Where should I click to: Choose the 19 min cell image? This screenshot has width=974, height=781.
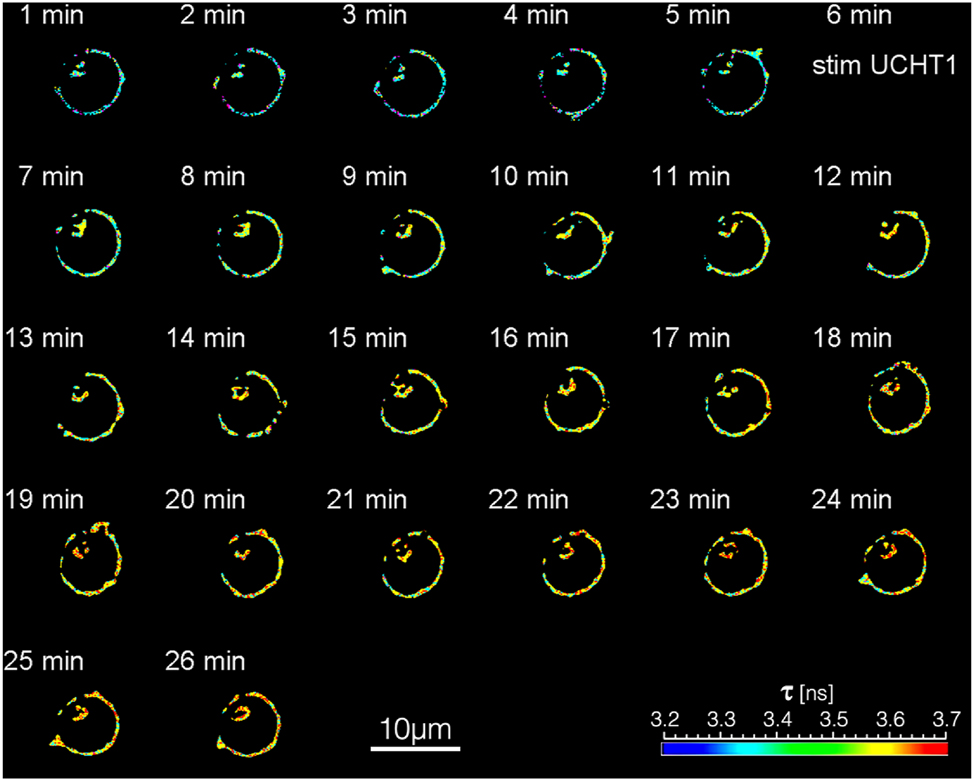coord(93,560)
